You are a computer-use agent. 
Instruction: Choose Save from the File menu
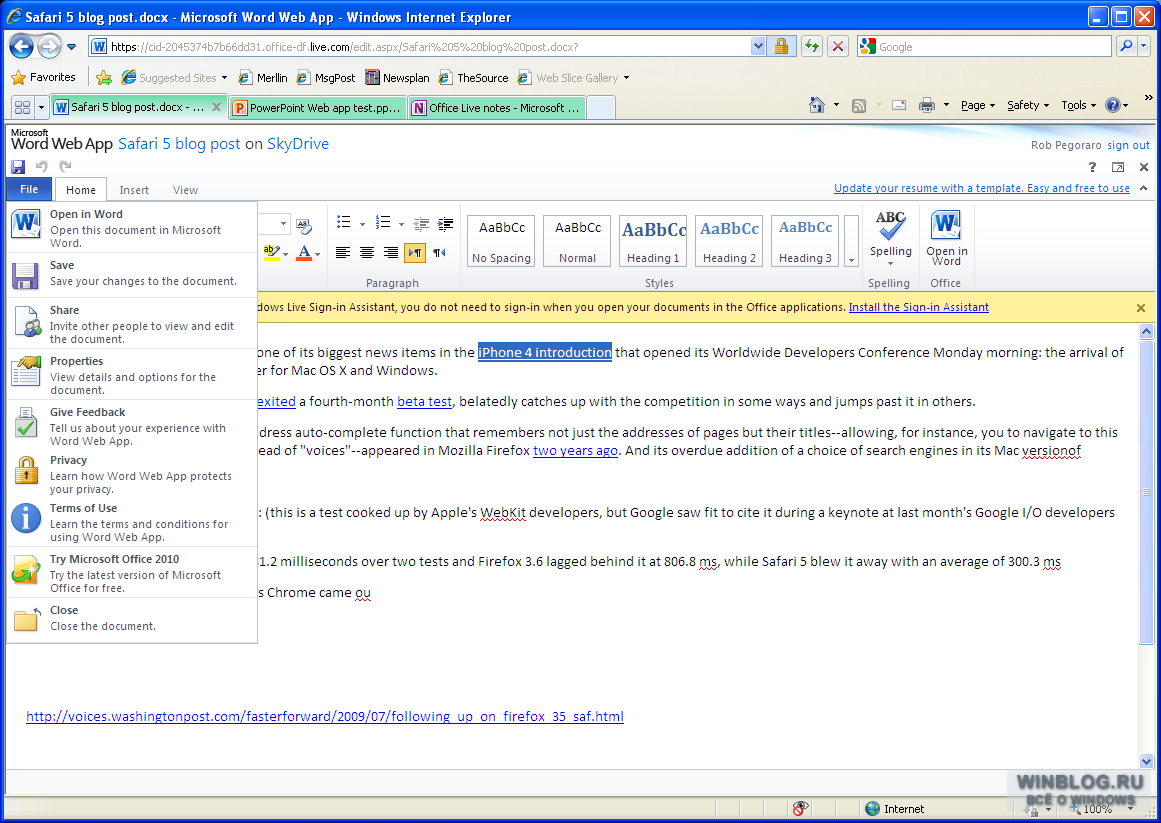132,275
